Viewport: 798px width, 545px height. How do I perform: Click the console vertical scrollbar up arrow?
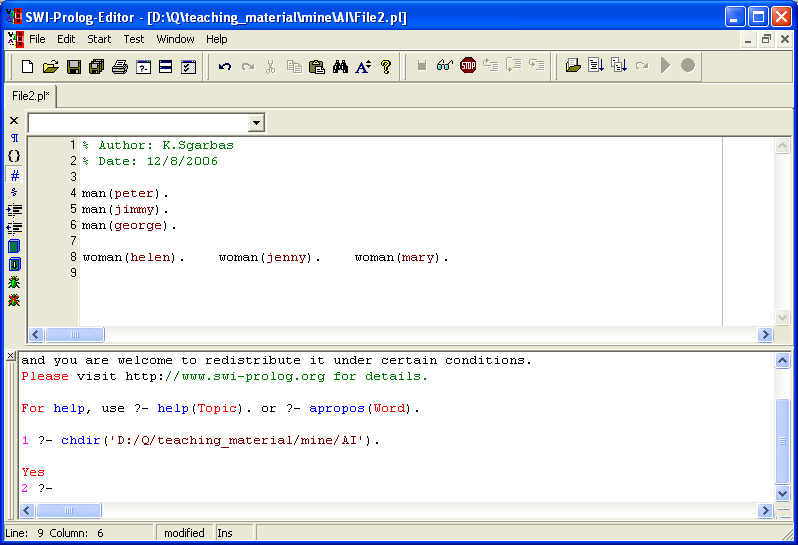click(x=782, y=361)
